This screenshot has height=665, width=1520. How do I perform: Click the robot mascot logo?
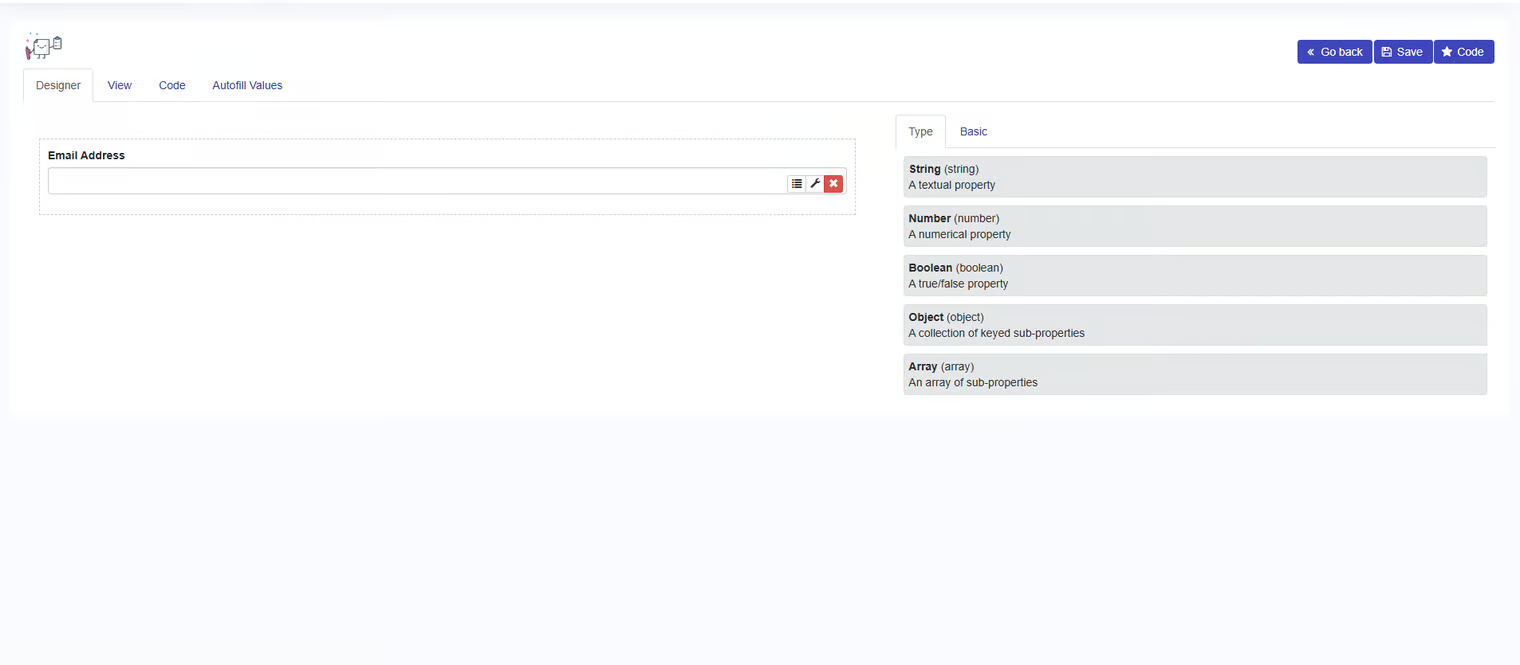44,46
